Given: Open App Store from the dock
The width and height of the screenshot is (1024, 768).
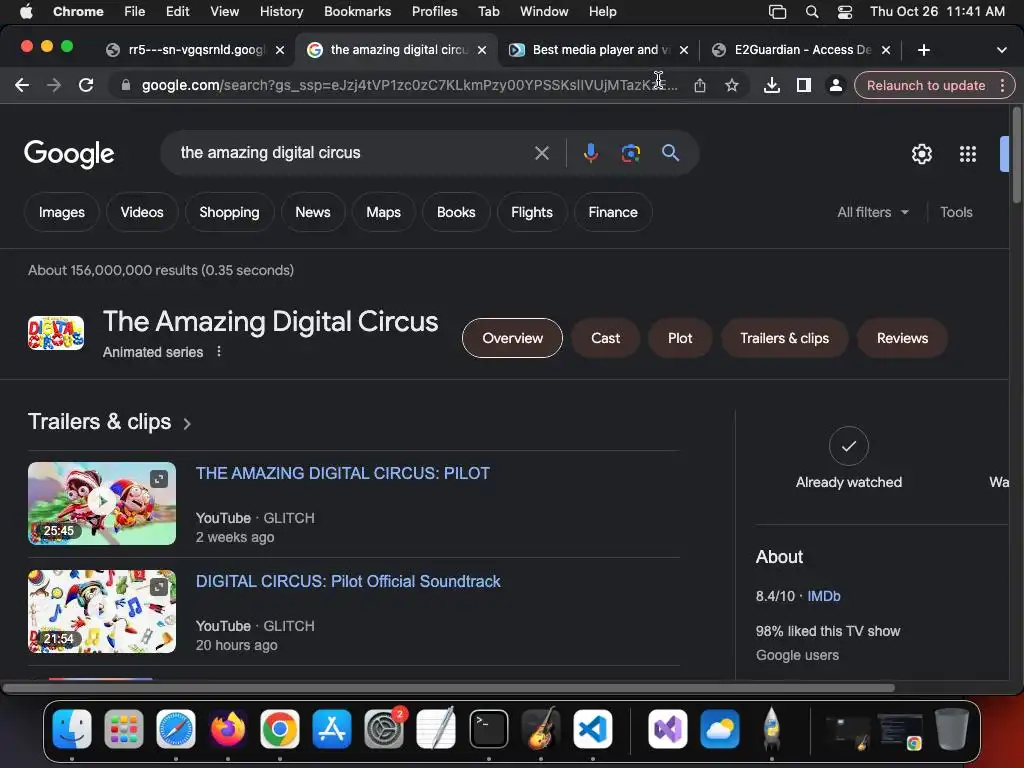Looking at the screenshot, I should (332, 729).
